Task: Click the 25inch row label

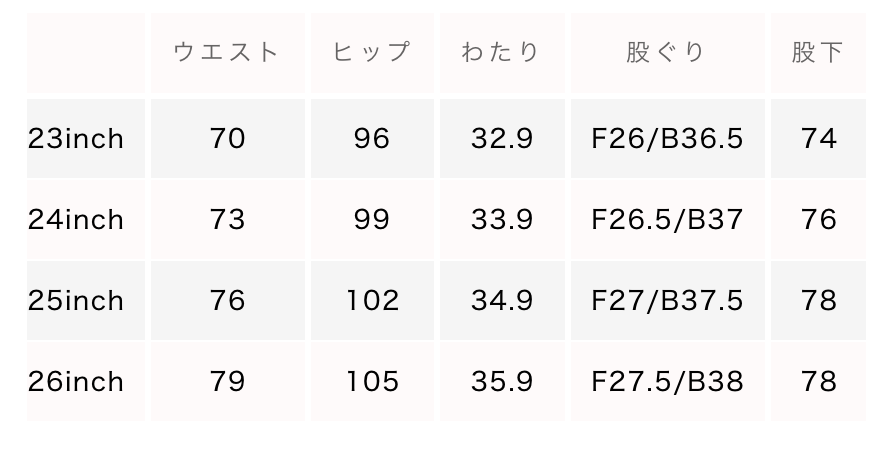Action: (x=76, y=301)
